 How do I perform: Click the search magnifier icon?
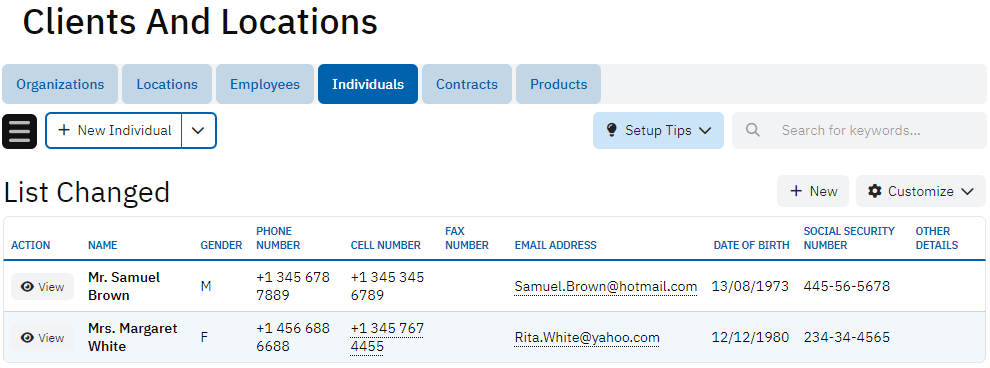pyautogui.click(x=752, y=130)
